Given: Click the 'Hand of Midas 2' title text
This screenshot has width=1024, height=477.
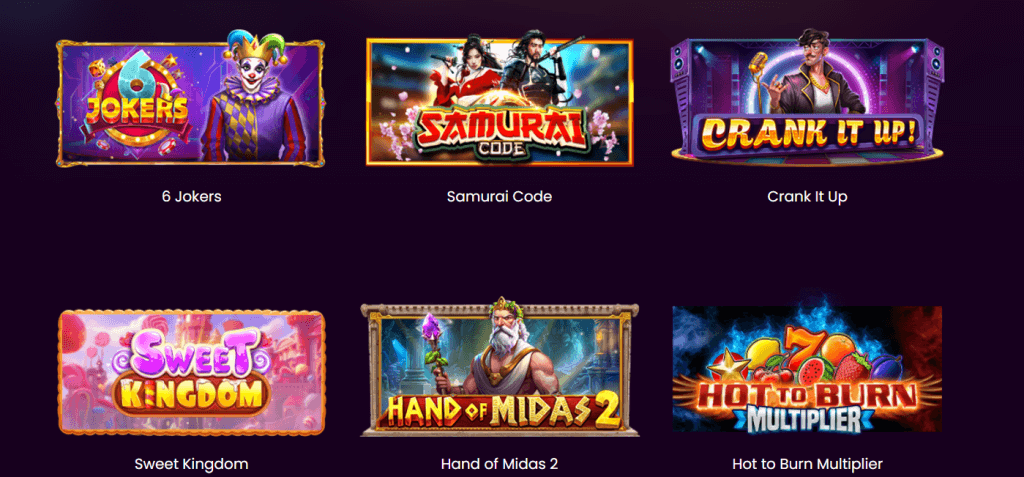Looking at the screenshot, I should tap(500, 464).
